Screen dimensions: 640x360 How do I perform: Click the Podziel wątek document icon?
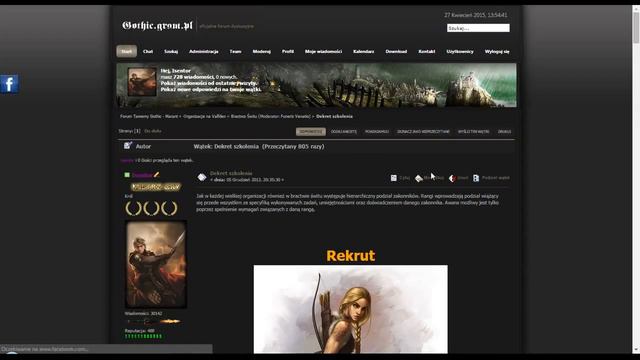pos(476,178)
